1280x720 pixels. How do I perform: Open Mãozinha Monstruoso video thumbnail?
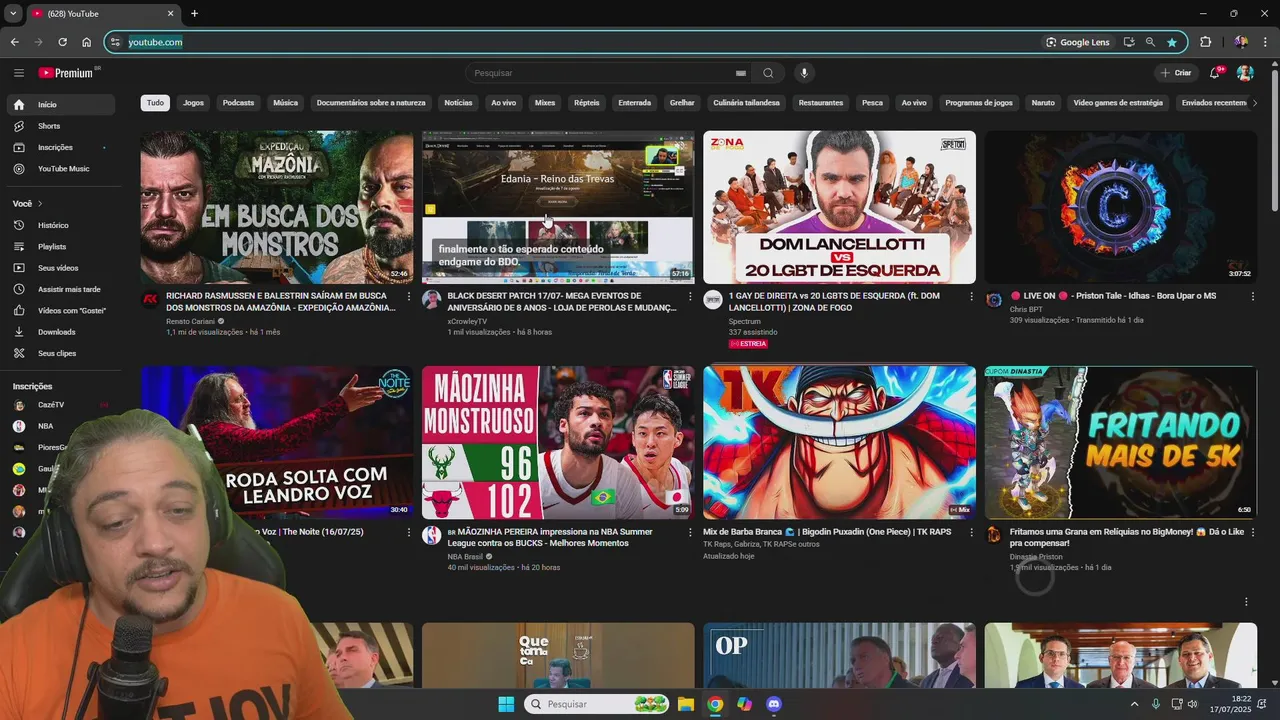558,442
